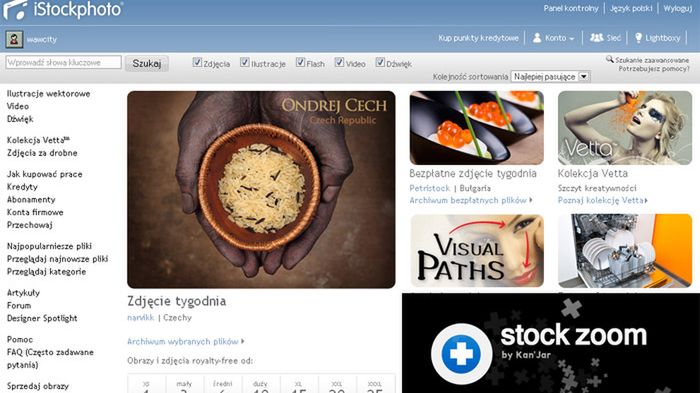
Task: Open Przechowaj sidebar link
Action: 29,225
